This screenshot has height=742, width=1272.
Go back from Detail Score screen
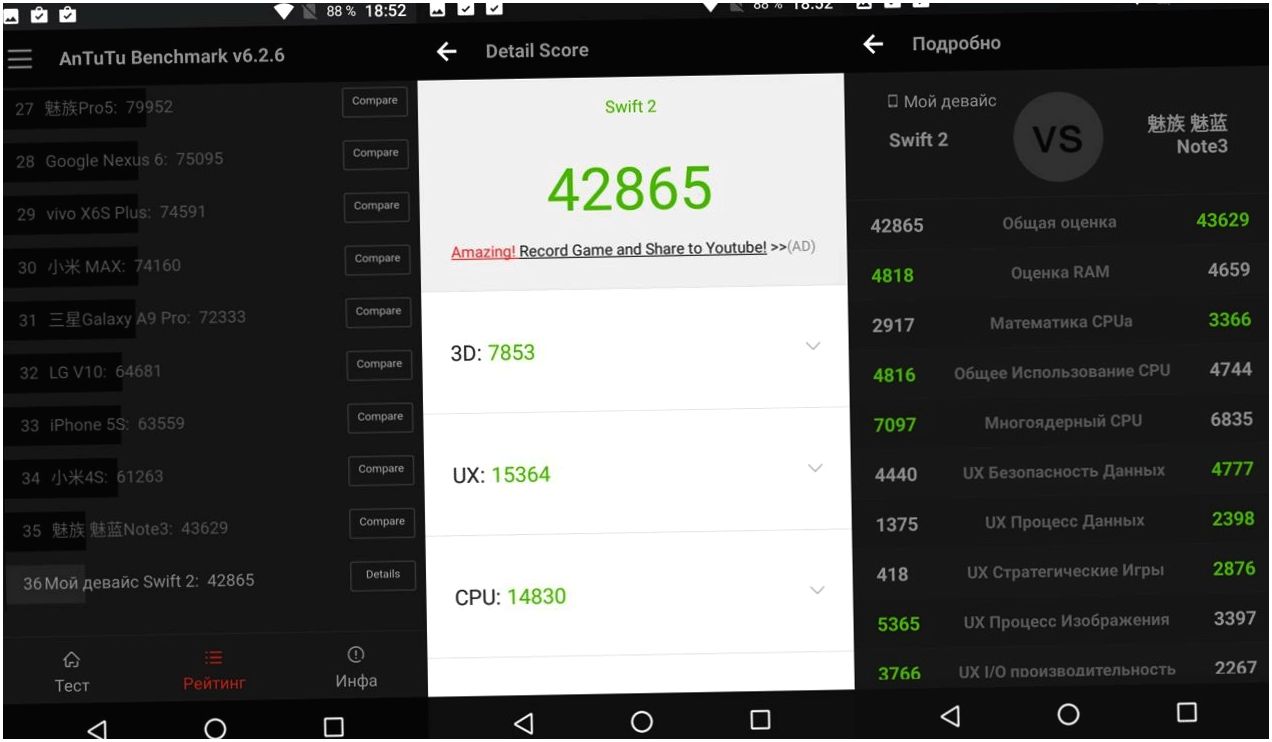point(447,52)
